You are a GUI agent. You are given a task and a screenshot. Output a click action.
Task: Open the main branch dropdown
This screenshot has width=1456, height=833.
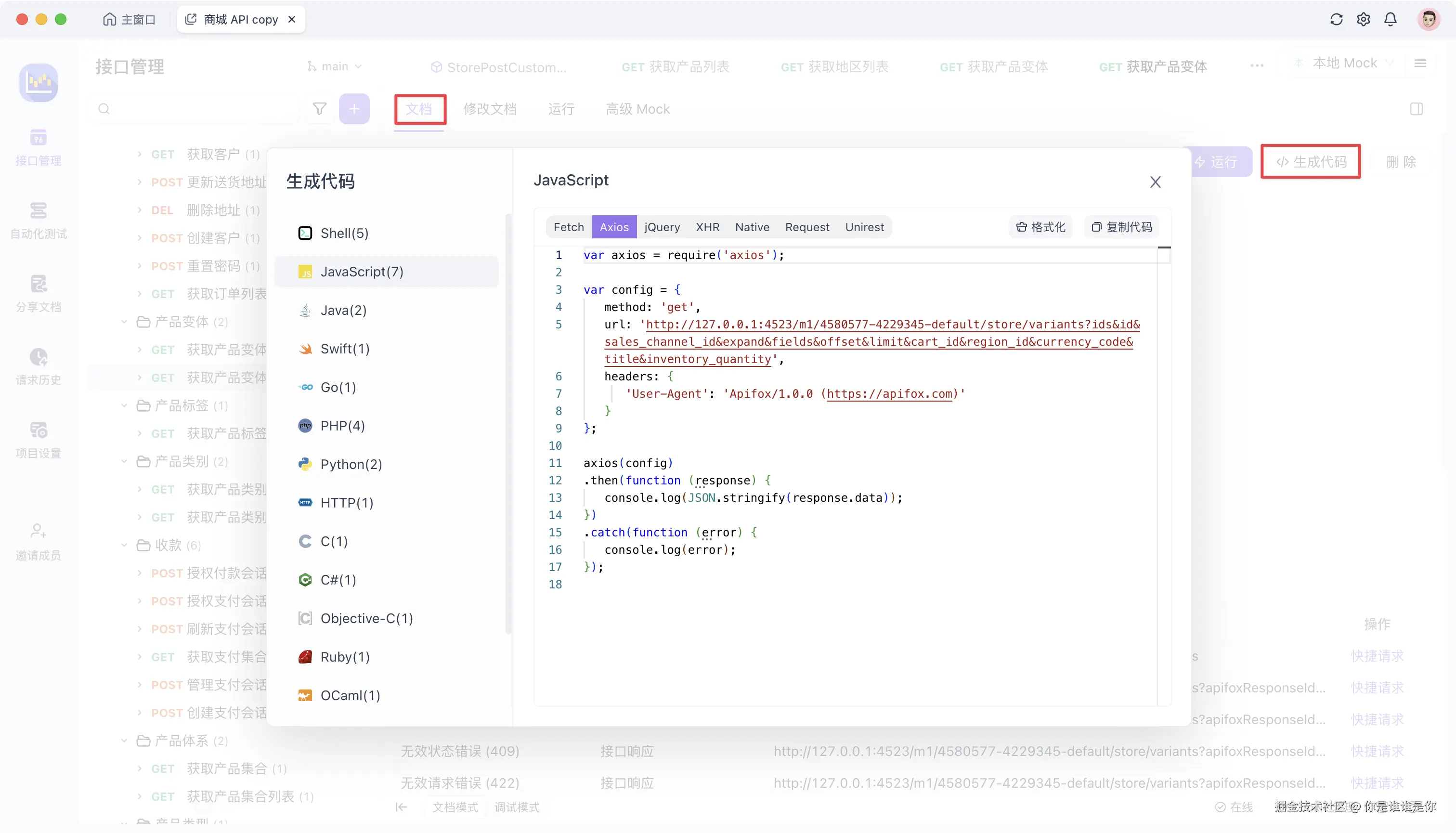tap(335, 66)
